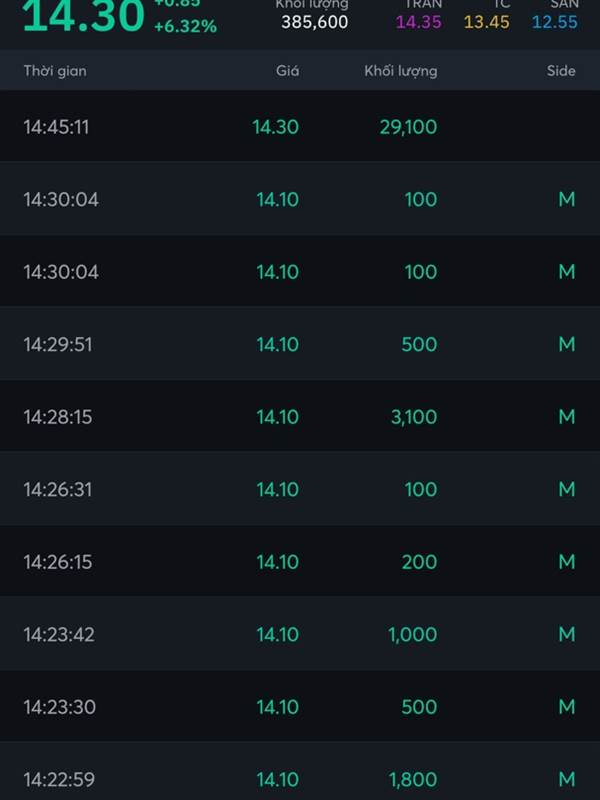Click the 14:26:31 trade row
600x800 pixels.
click(300, 489)
